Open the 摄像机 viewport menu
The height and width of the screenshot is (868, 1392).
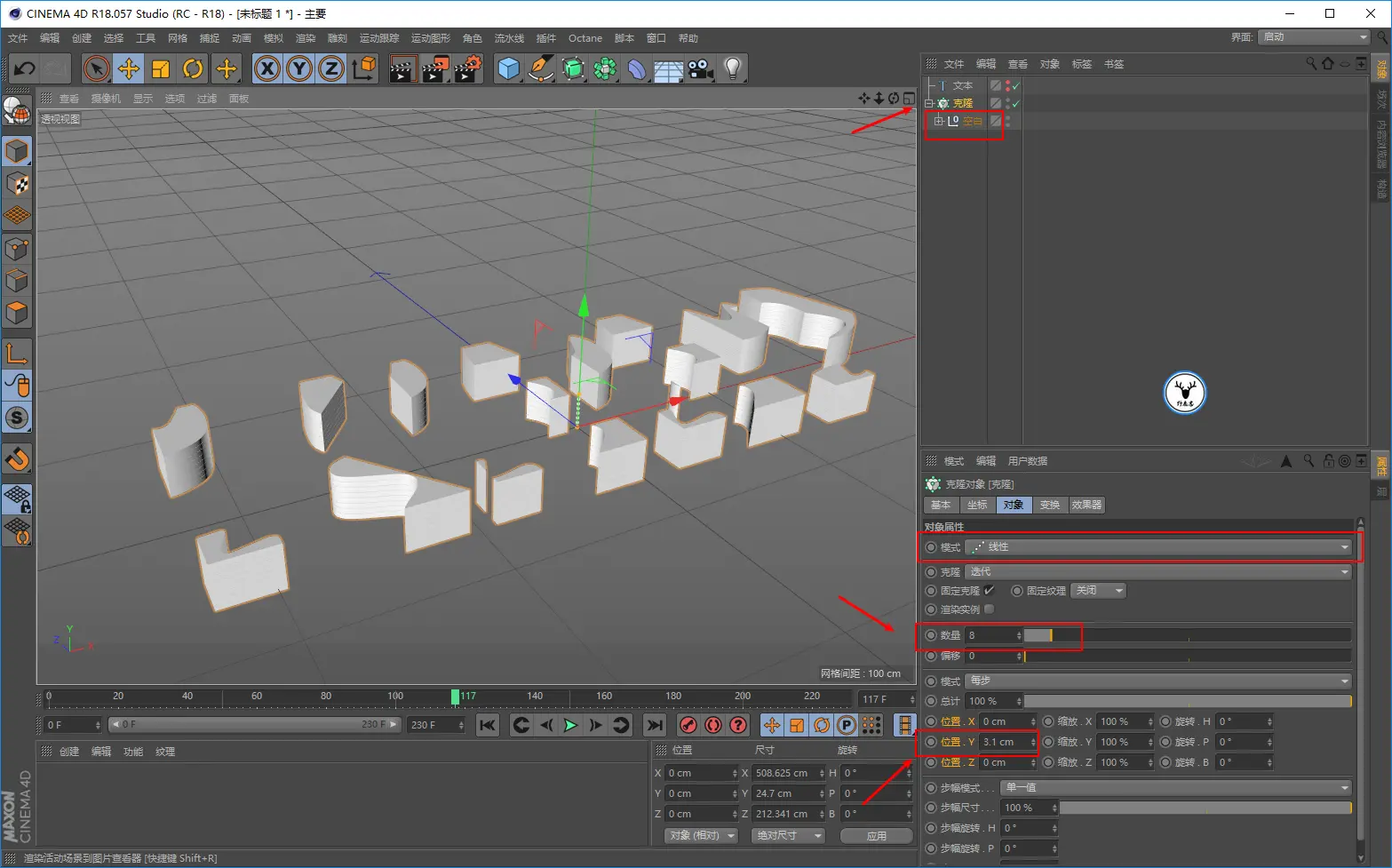pyautogui.click(x=106, y=99)
